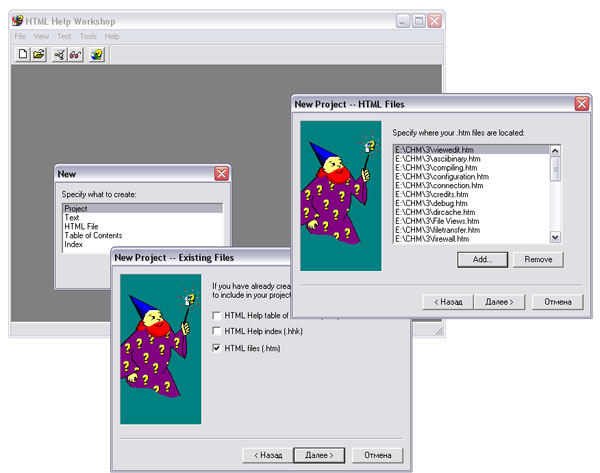Click the file list scroll down arrow
The height and width of the screenshot is (473, 600).
[555, 237]
